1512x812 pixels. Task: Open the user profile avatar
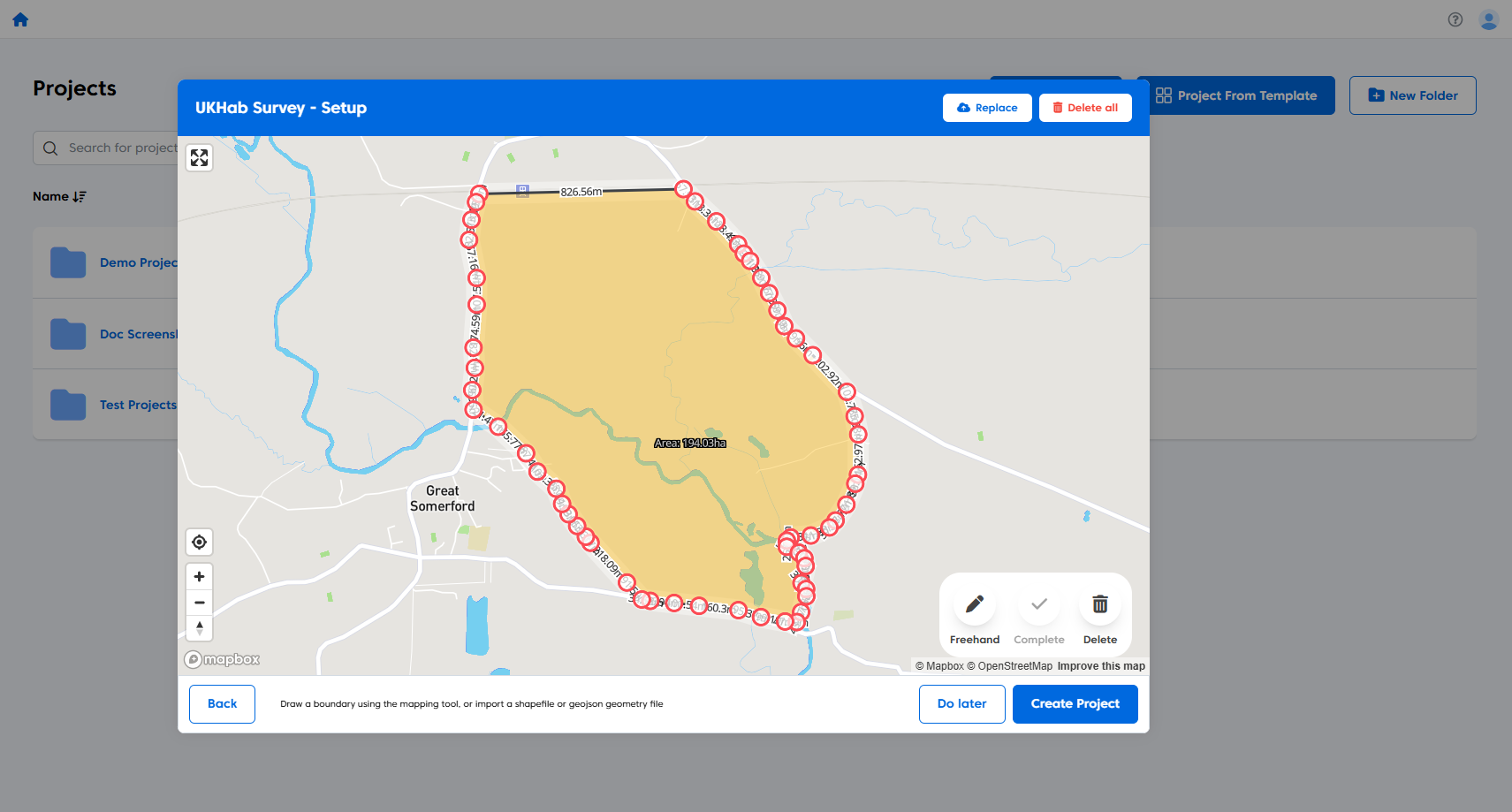coord(1489,19)
